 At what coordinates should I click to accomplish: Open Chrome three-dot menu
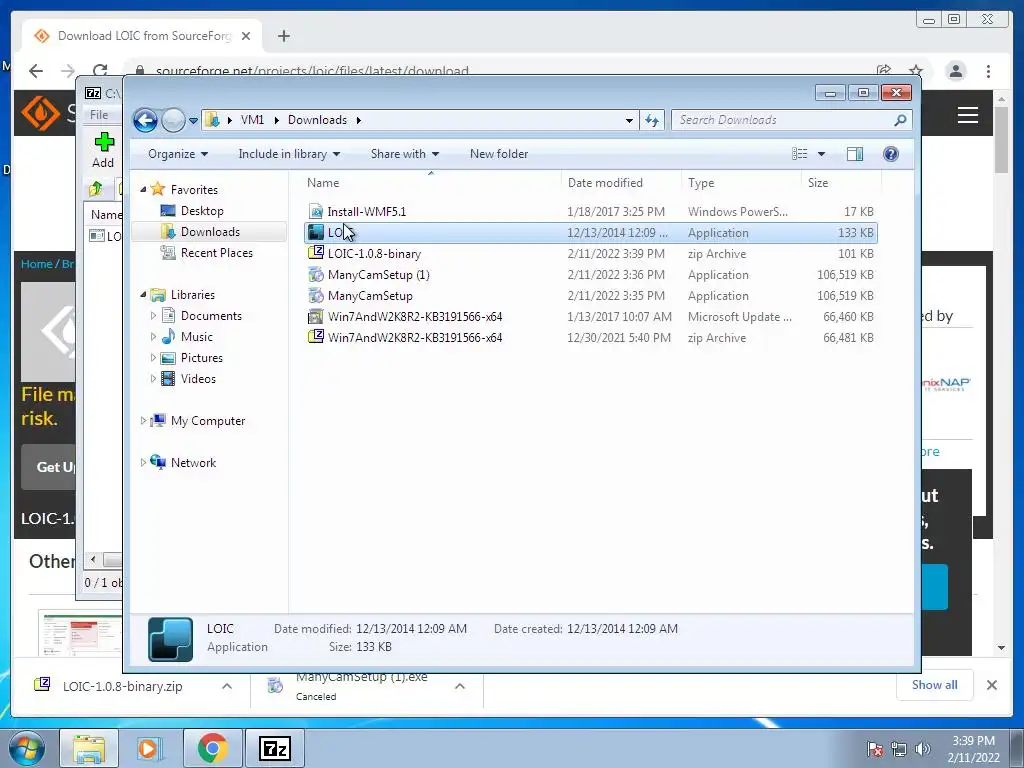988,71
